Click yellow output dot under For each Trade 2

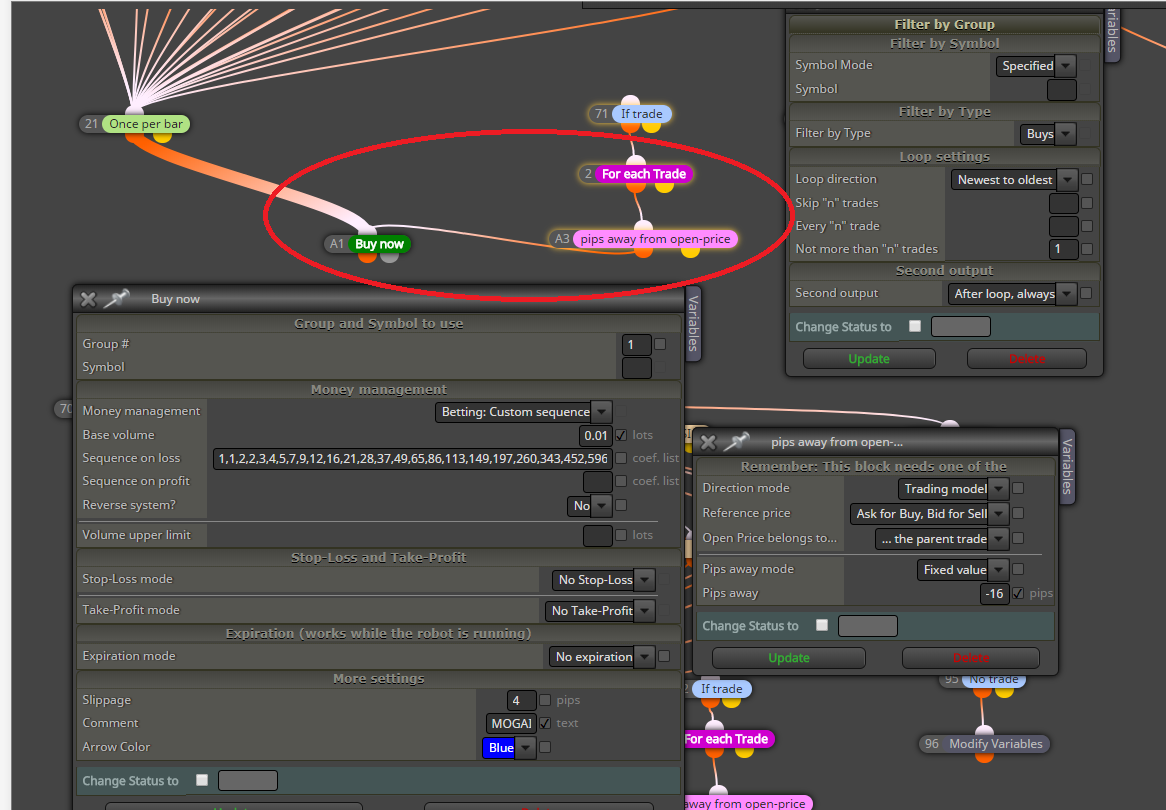(664, 186)
